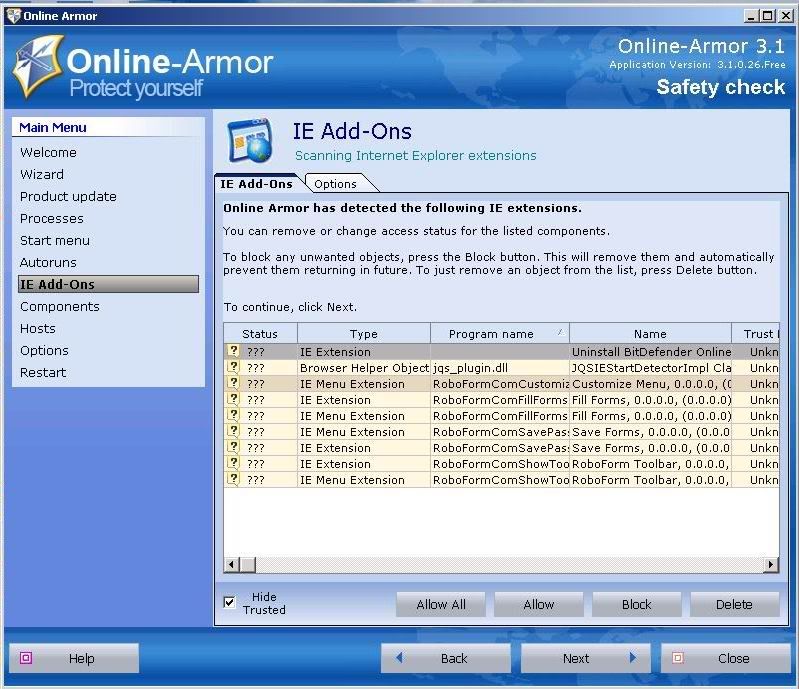This screenshot has height=689, width=799.
Task: Select the Uninstall BitDefender Online row name
Action: click(x=651, y=352)
